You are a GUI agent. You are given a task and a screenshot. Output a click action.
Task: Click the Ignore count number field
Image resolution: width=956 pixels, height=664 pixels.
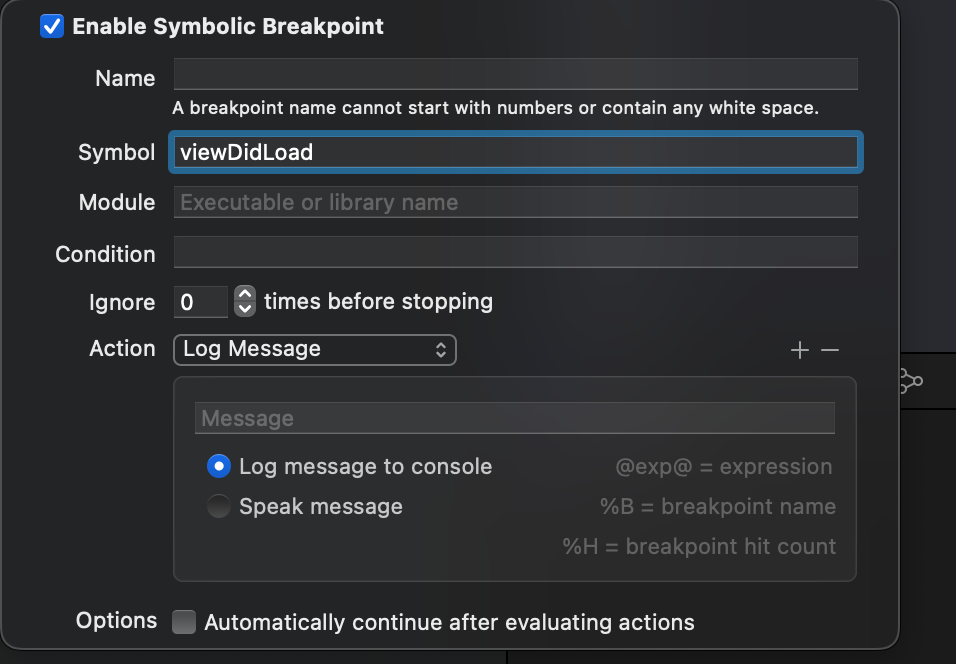(201, 302)
